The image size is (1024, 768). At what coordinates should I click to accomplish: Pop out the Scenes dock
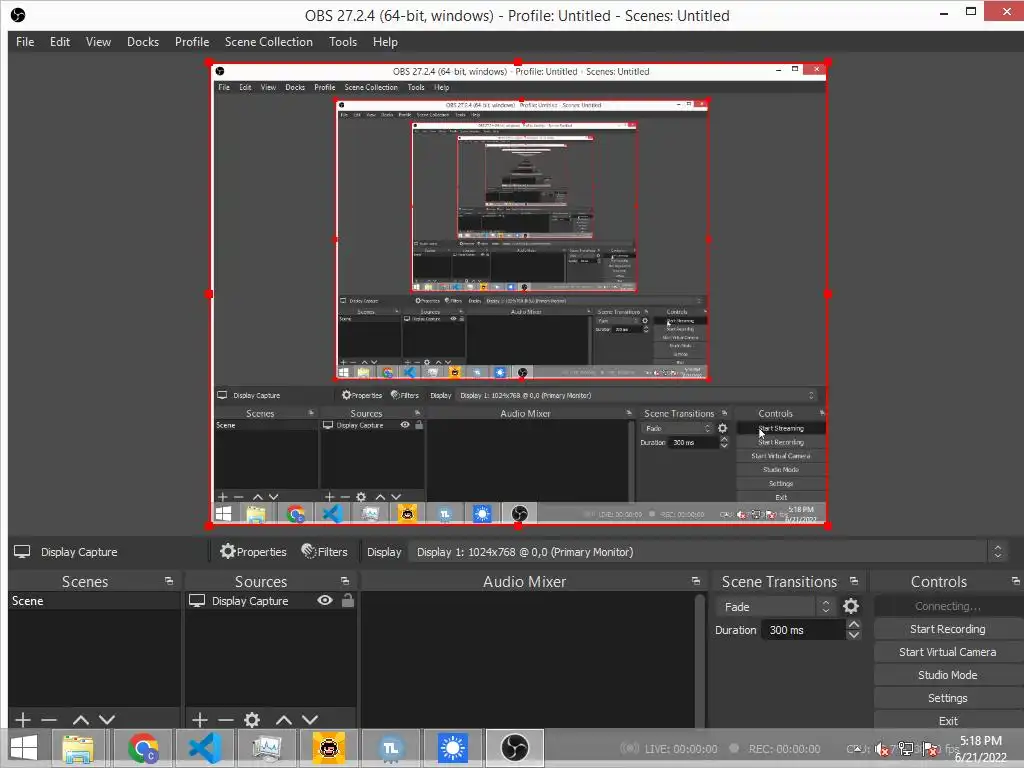pyautogui.click(x=169, y=581)
